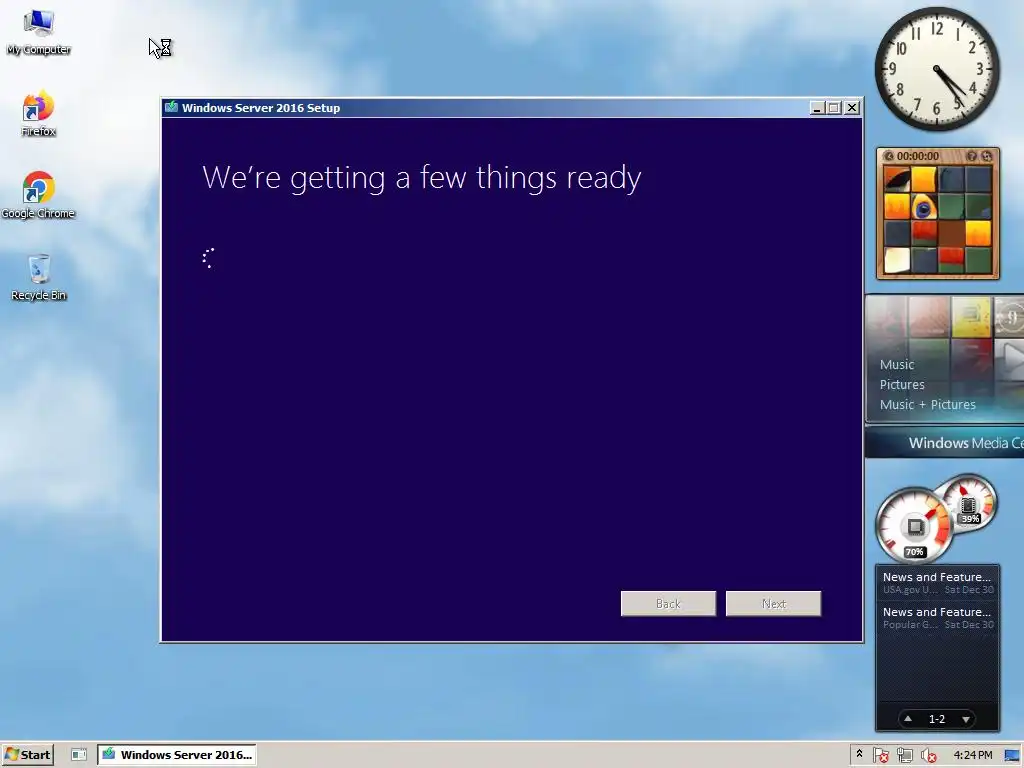Click the Show Desktop quick launch icon
Image resolution: width=1024 pixels, height=768 pixels.
point(79,754)
